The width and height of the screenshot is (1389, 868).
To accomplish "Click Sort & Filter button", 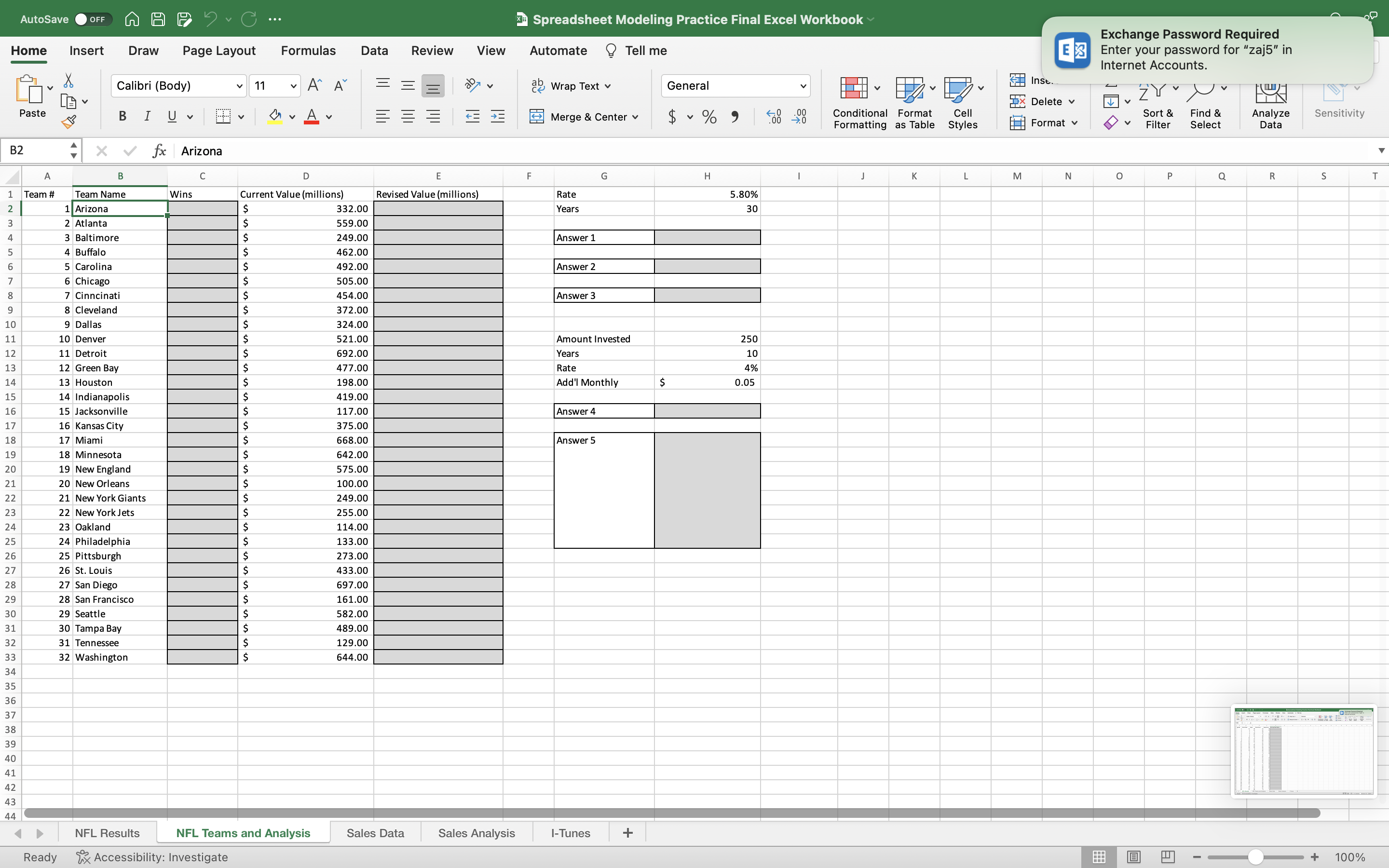I will click(1157, 102).
